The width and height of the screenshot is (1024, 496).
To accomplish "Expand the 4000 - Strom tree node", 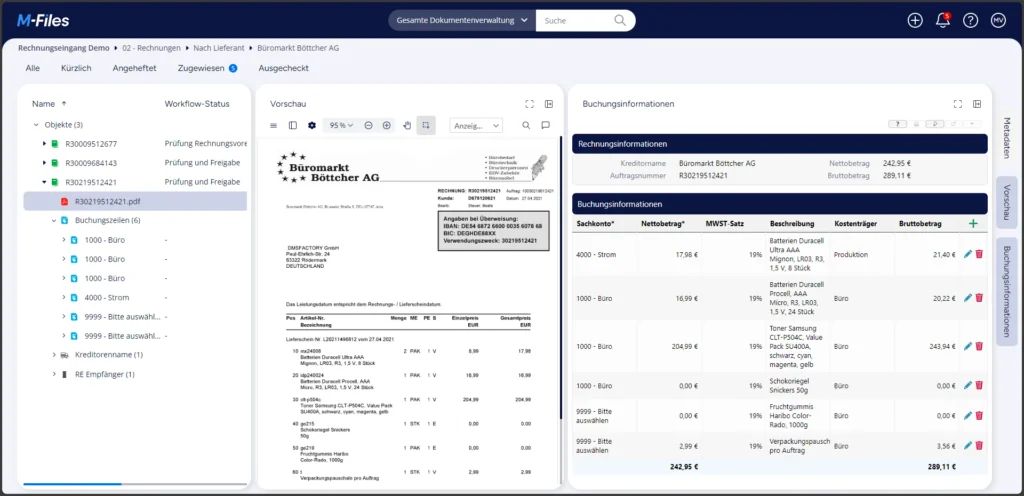I will (x=63, y=298).
